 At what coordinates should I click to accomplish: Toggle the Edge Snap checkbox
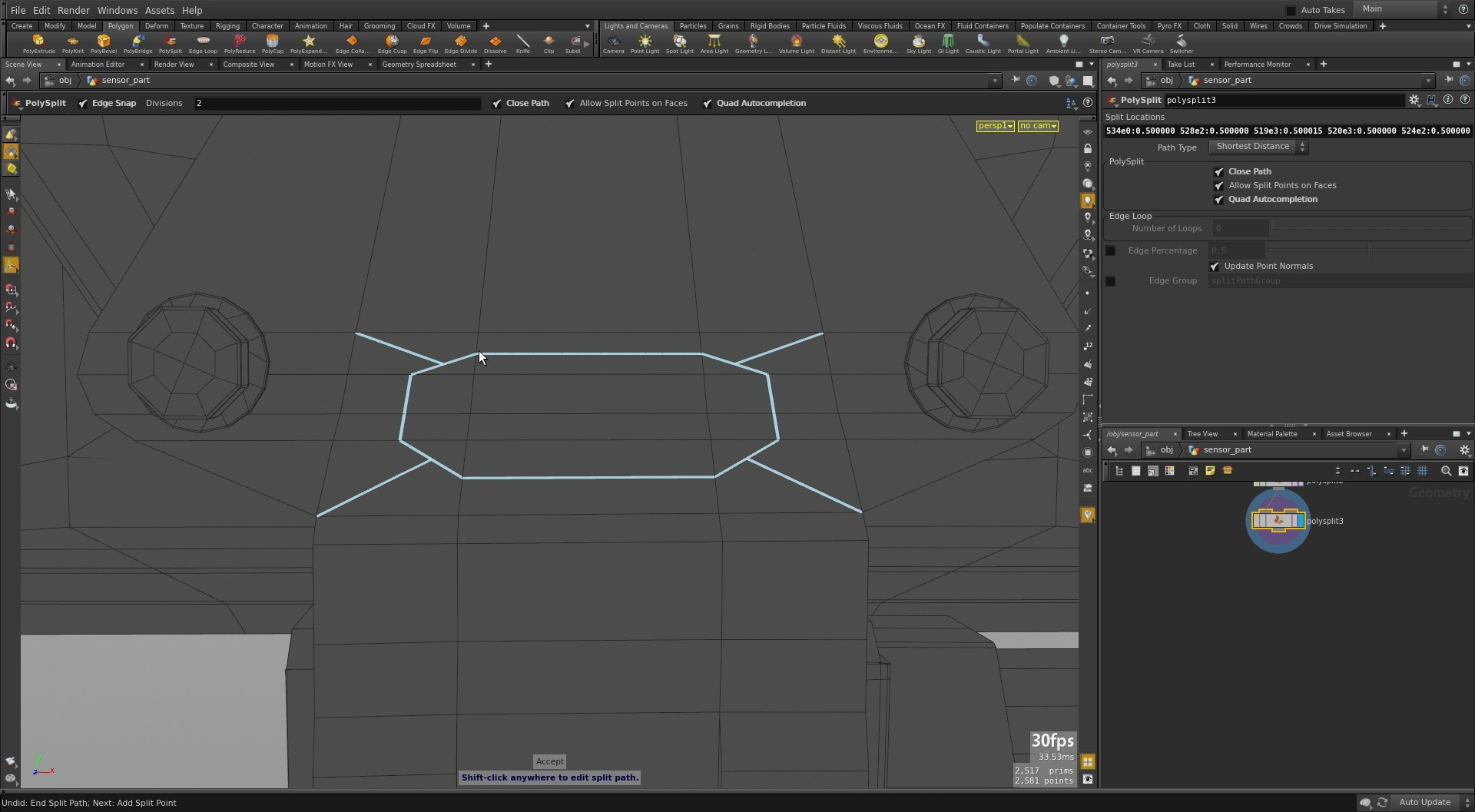(x=83, y=103)
